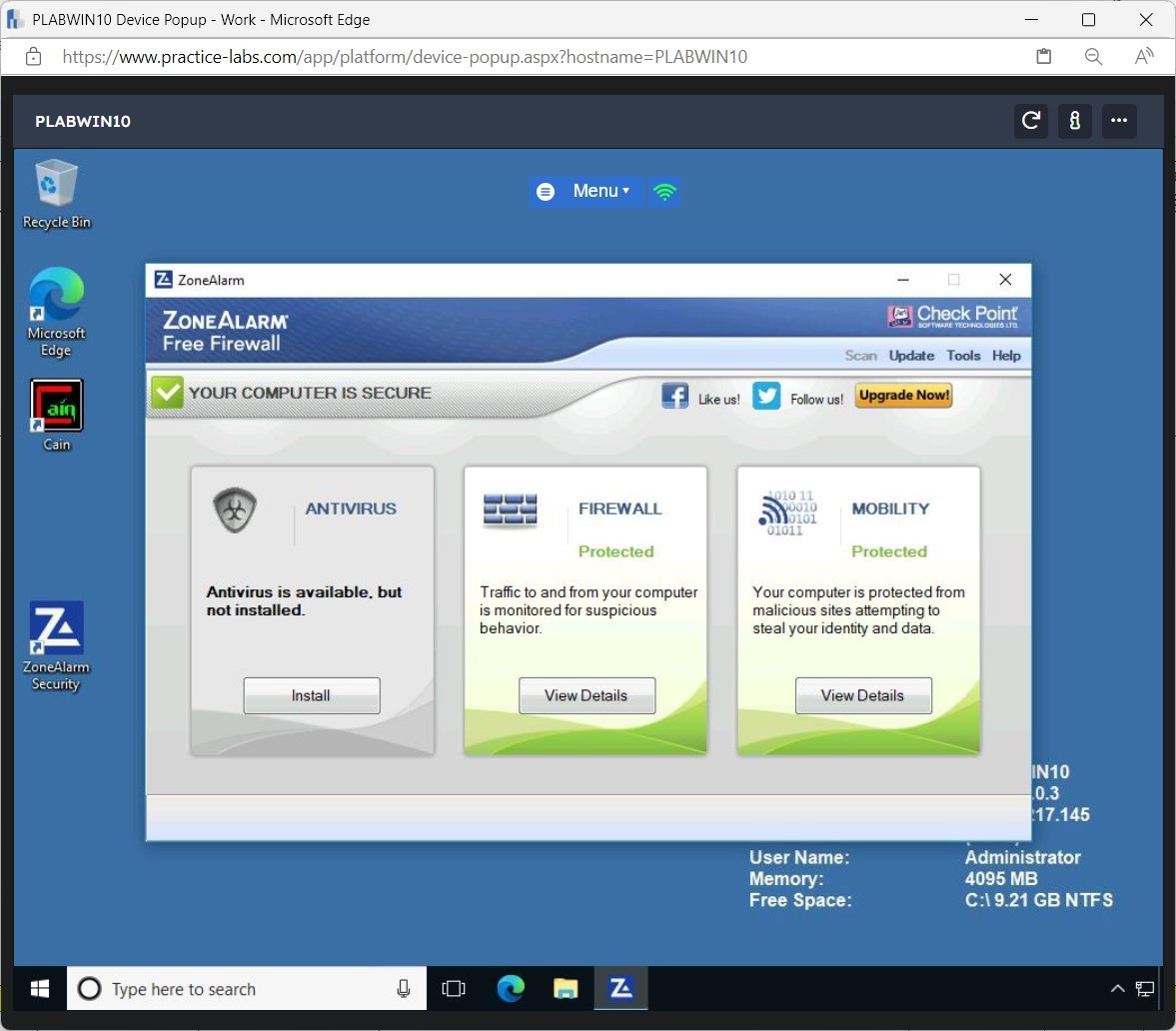Open the Help menu in ZoneAlarm
The image size is (1176, 1031).
pyautogui.click(x=1006, y=355)
